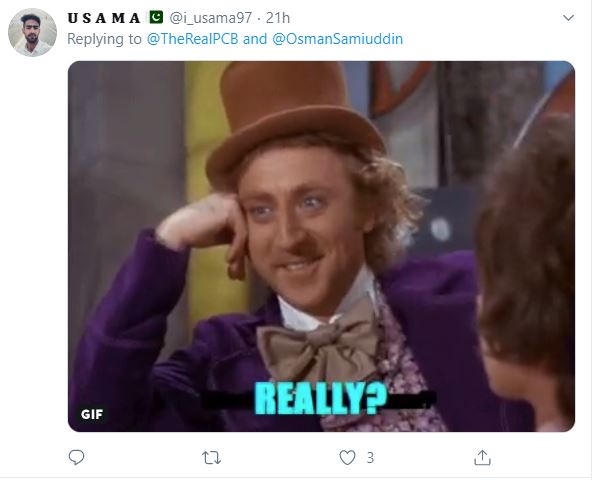594x480 pixels.
Task: Expand the tweet options chevron
Action: (568, 18)
